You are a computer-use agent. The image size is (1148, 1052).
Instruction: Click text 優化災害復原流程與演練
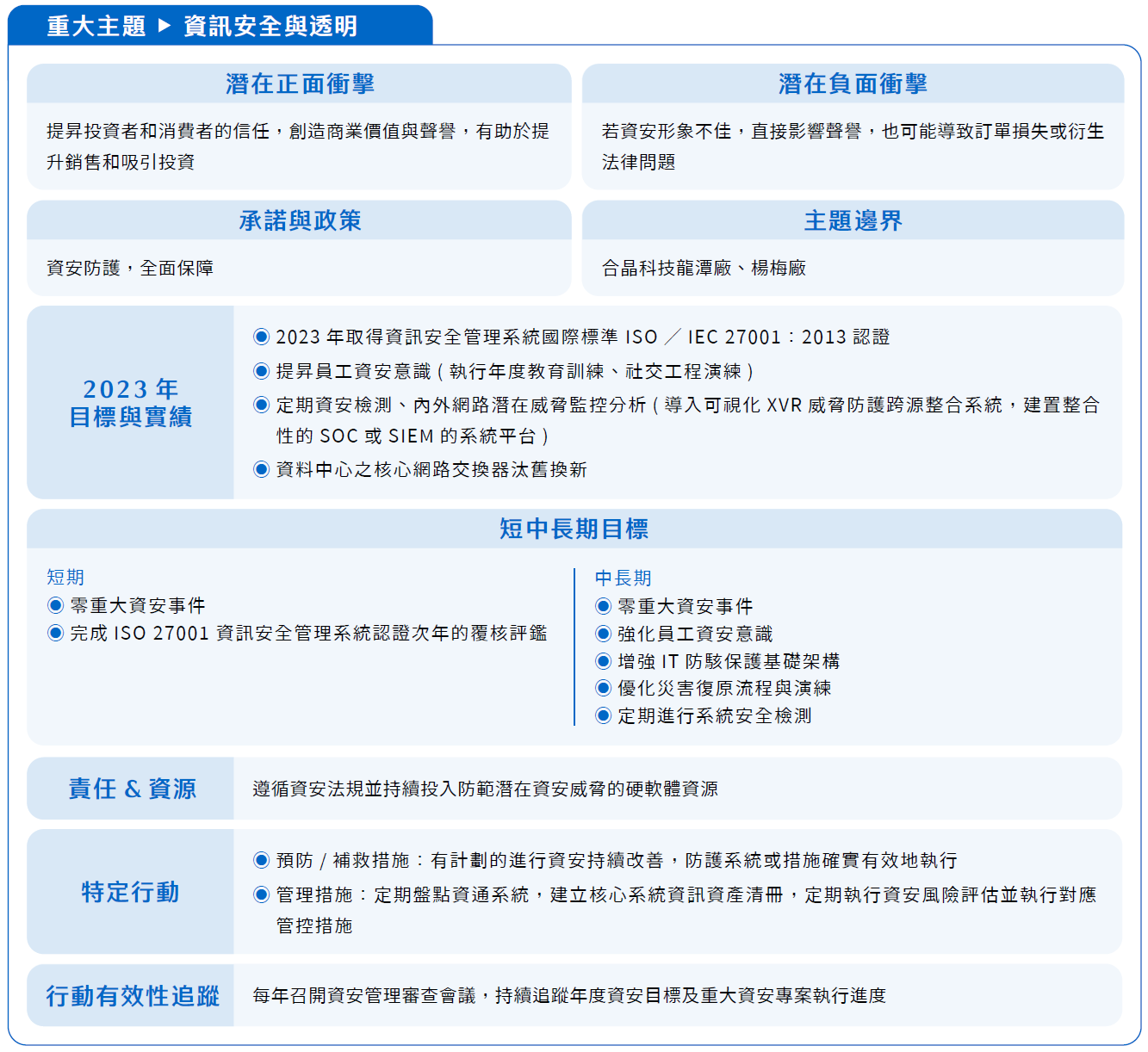pyautogui.click(x=724, y=688)
